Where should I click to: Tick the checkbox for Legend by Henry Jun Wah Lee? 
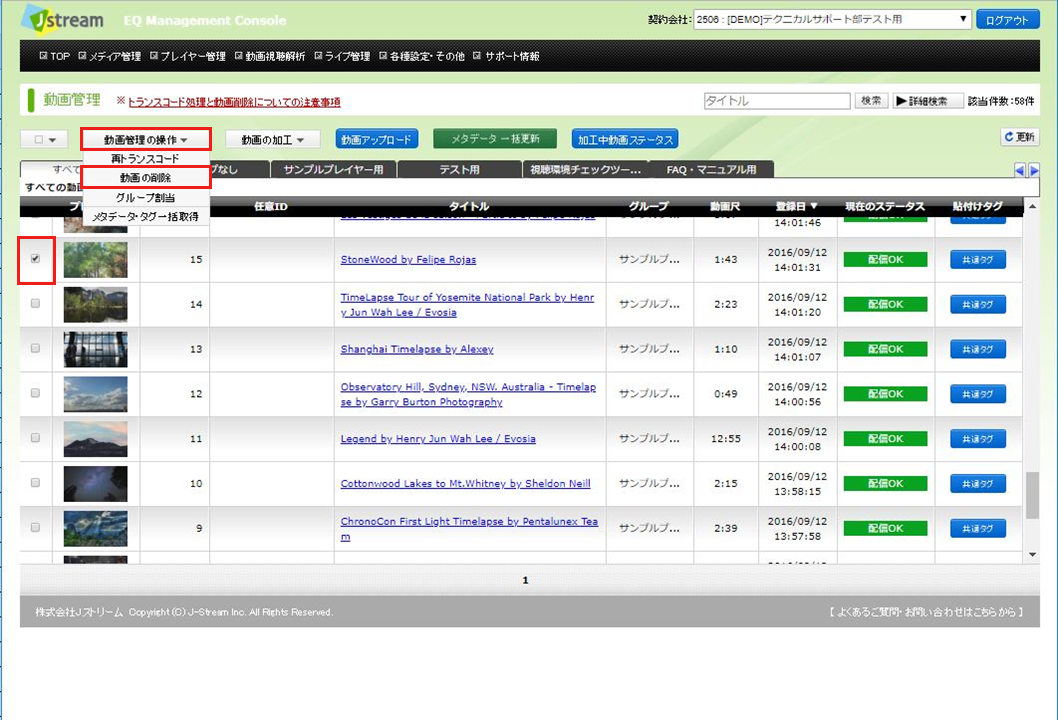[x=36, y=438]
